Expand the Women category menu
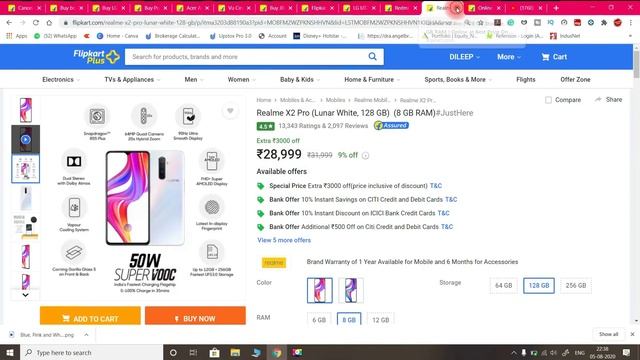640x360 pixels. (242, 80)
